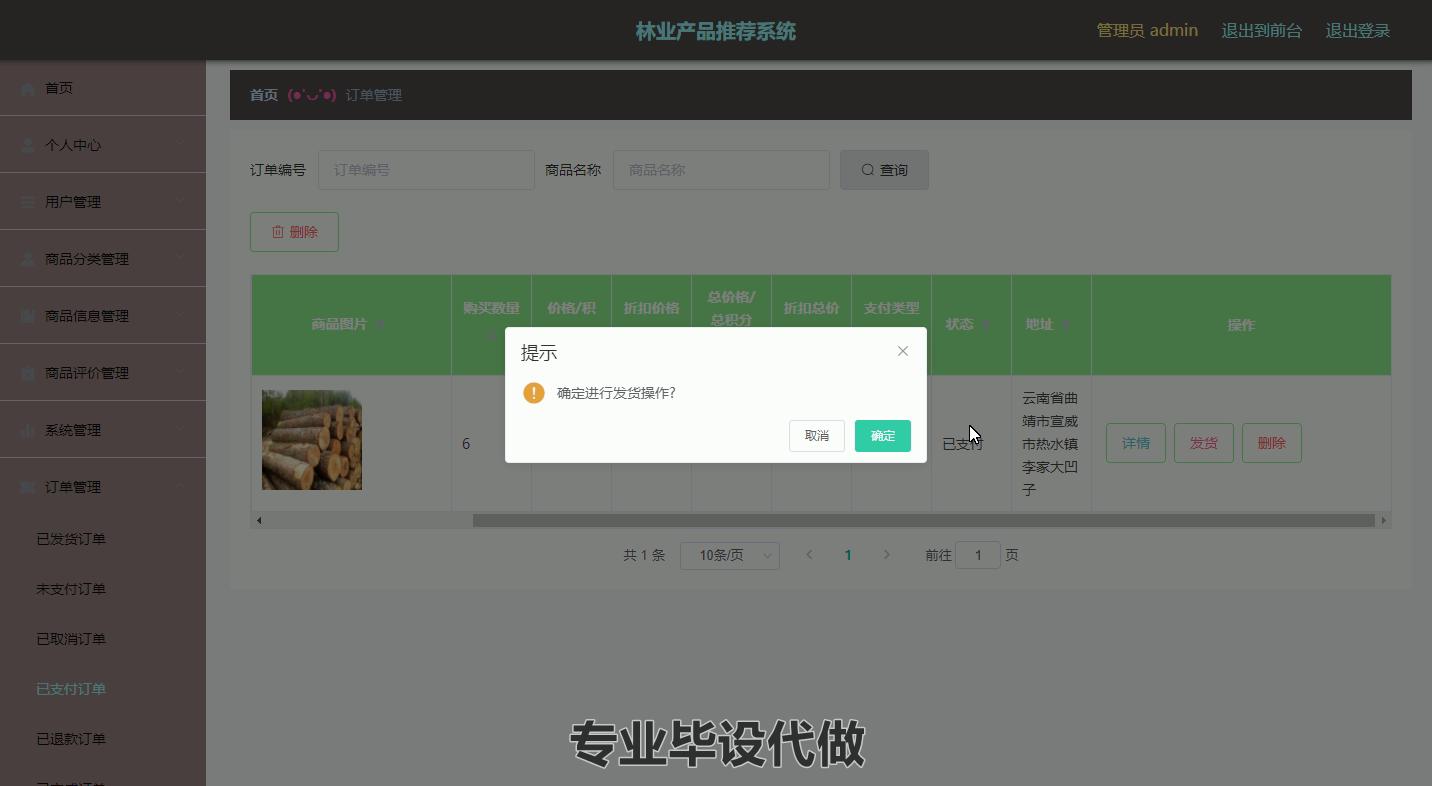Viewport: 1432px width, 786px height.
Task: Click the list icon beside 用户管理
Action: point(28,203)
